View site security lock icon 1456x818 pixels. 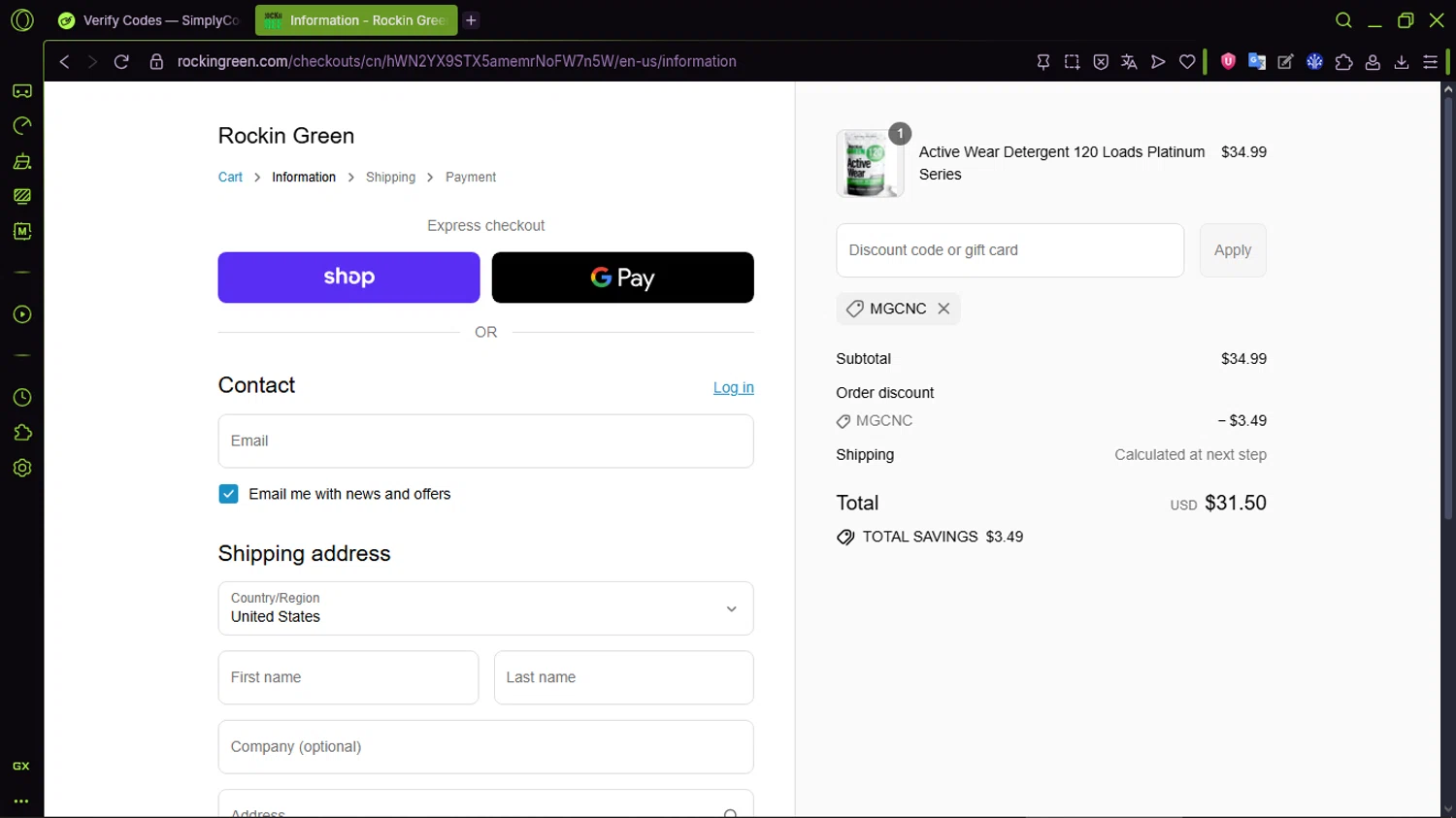click(156, 62)
